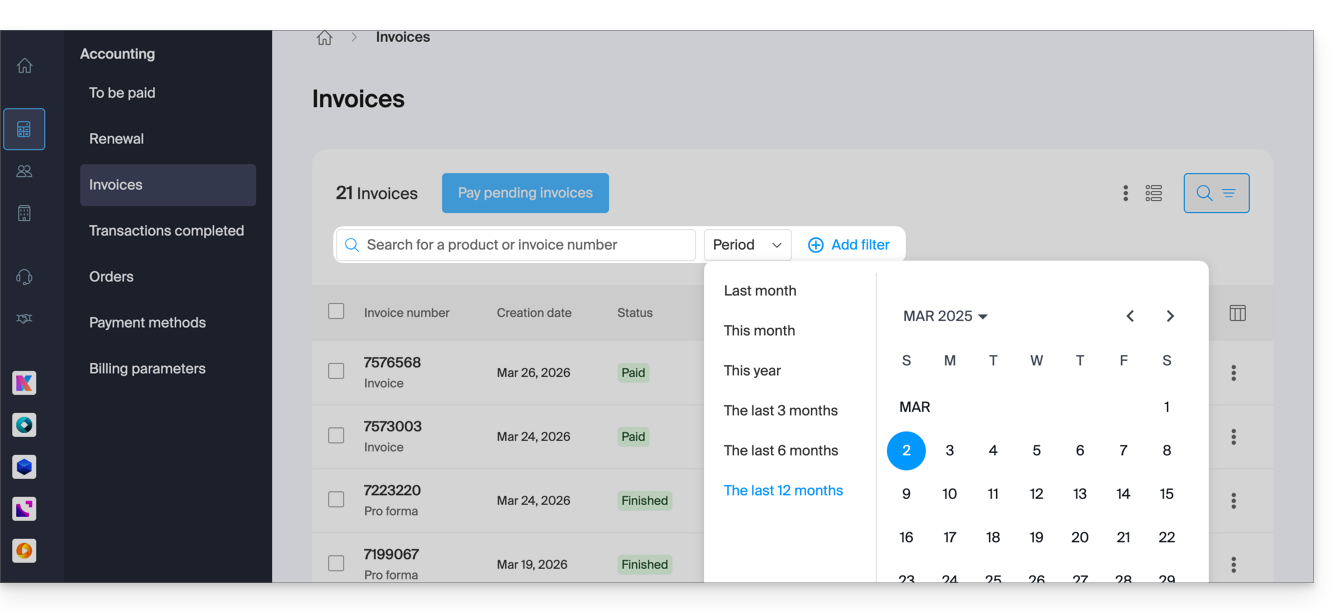
Task: Open Payment methods in the sidebar
Action: click(147, 323)
